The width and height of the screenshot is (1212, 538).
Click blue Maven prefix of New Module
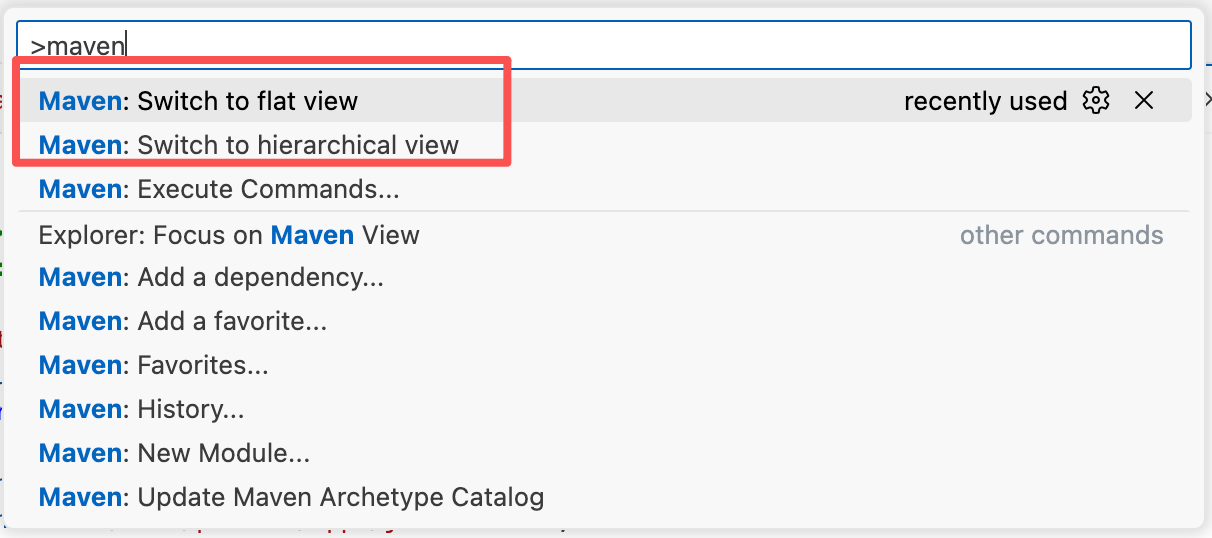[x=80, y=453]
